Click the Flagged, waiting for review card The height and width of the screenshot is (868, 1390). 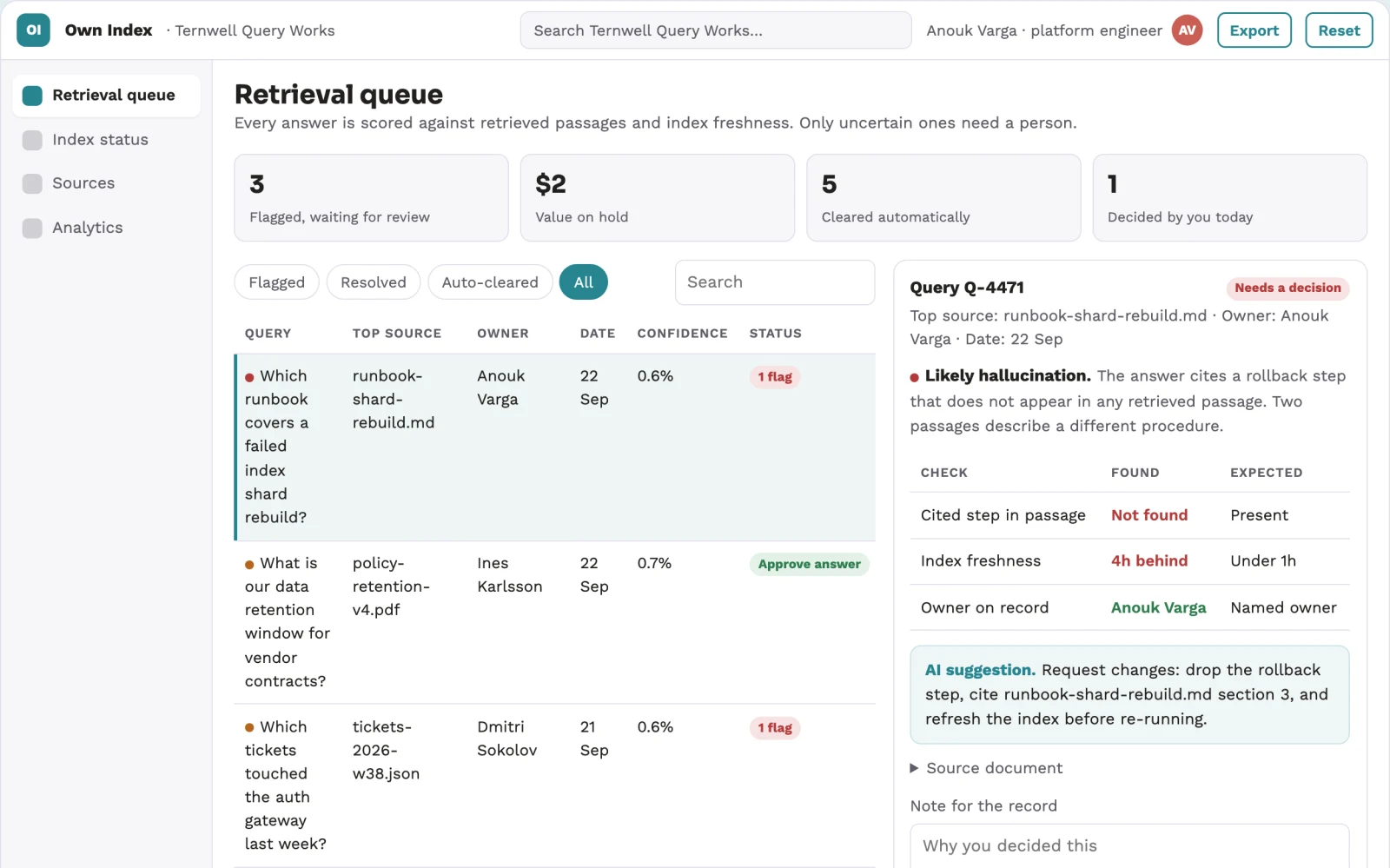371,198
